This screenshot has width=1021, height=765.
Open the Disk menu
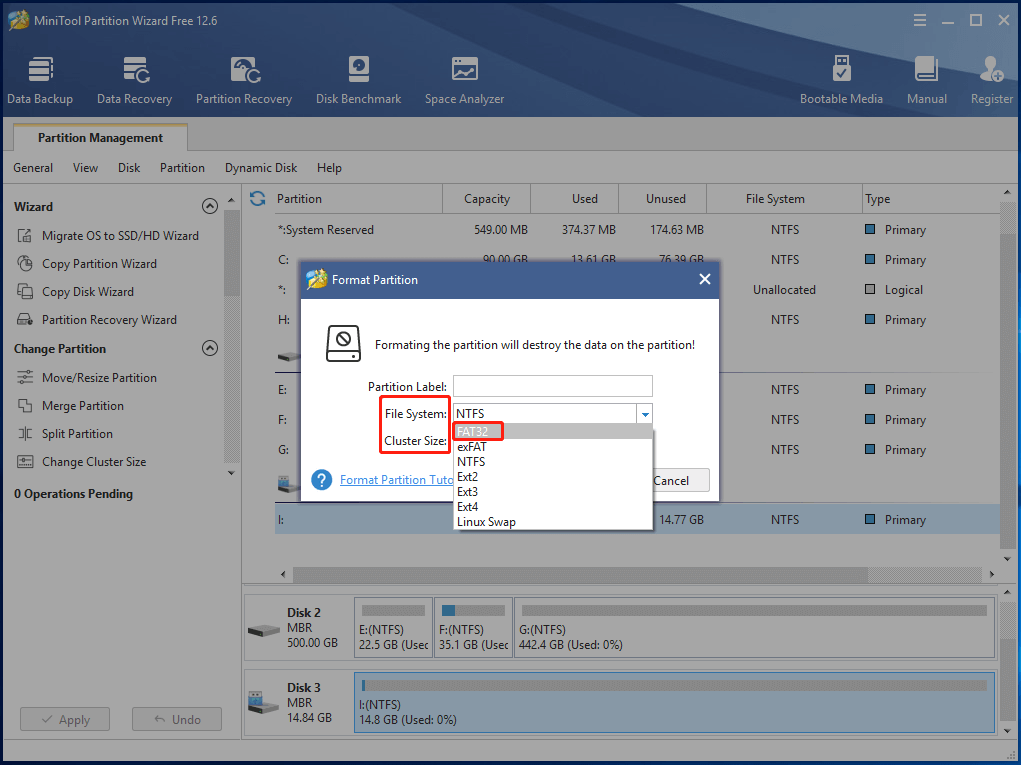coord(128,167)
